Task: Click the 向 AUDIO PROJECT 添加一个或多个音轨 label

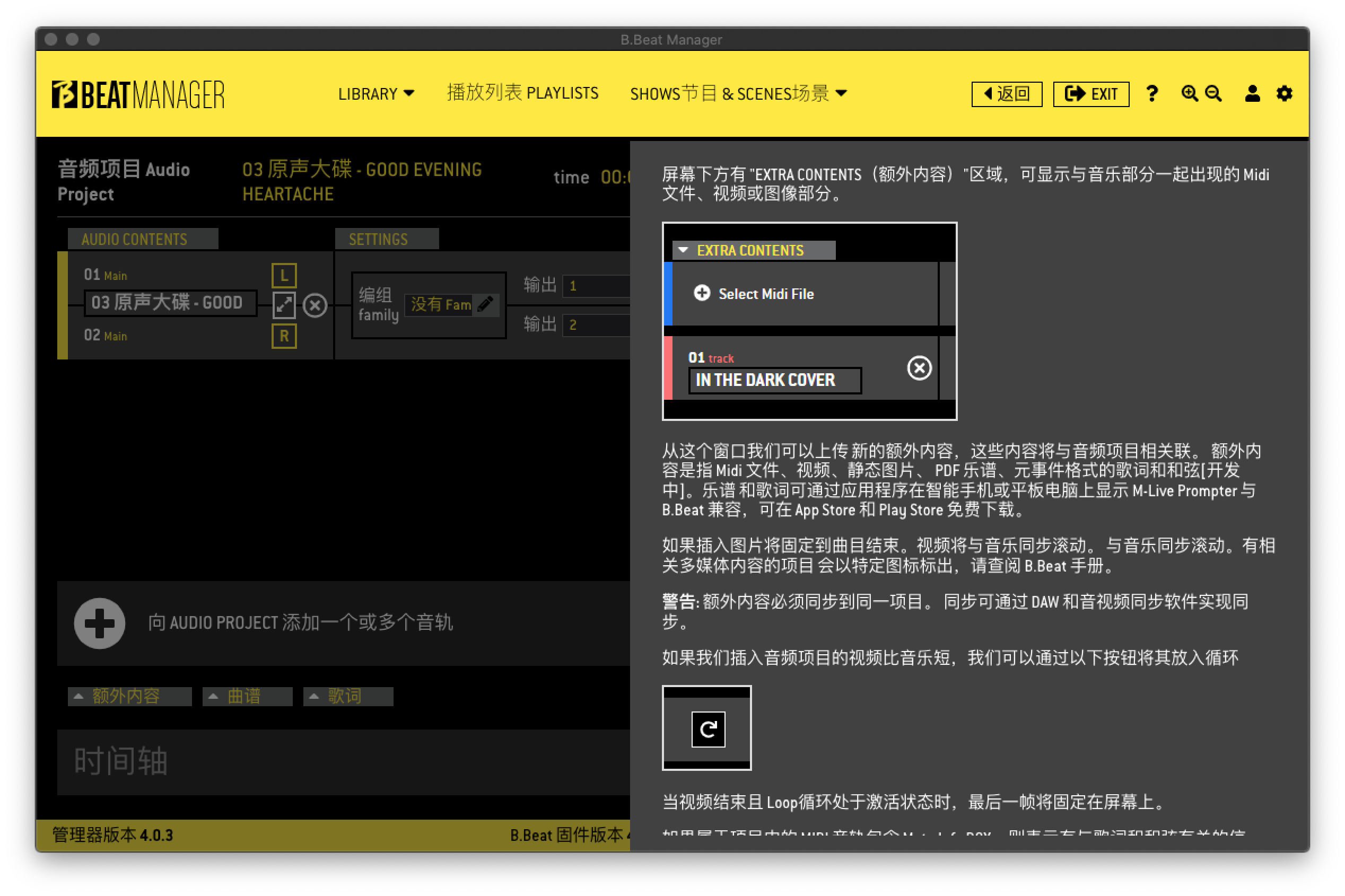Action: click(x=300, y=622)
